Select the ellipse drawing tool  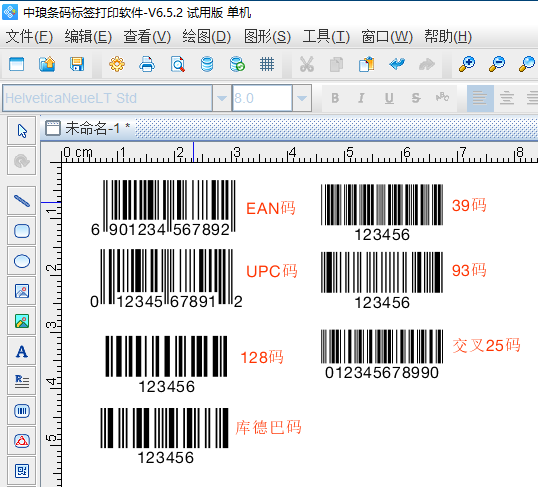click(22, 261)
